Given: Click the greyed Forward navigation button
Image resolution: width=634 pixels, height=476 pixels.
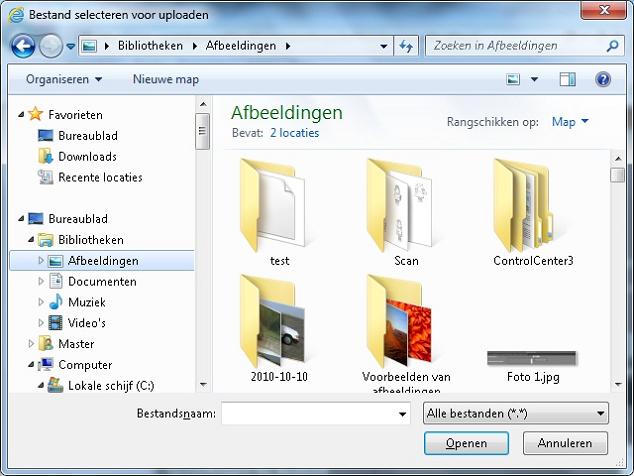Looking at the screenshot, I should pyautogui.click(x=51, y=46).
